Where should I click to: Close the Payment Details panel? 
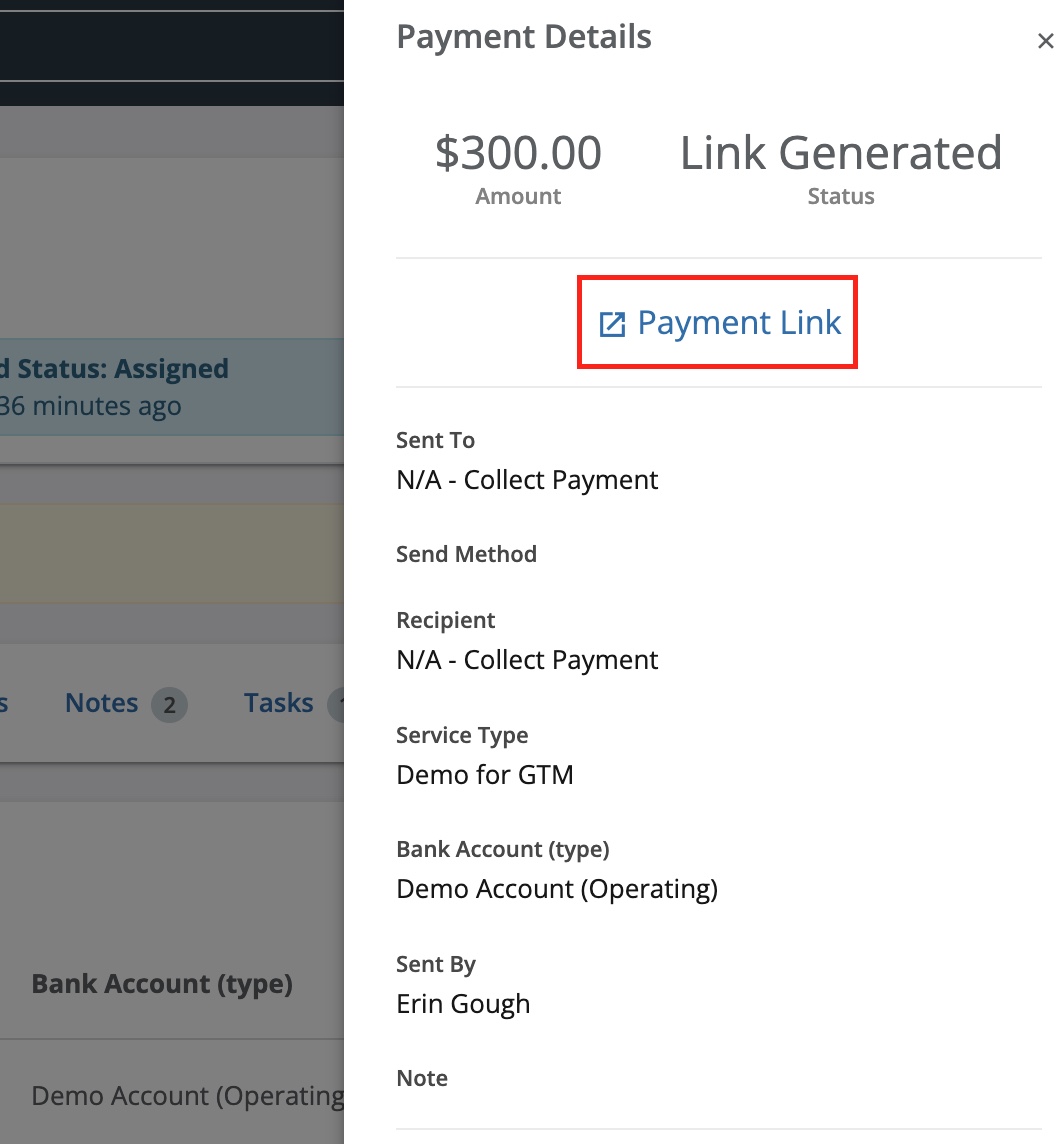1045,41
